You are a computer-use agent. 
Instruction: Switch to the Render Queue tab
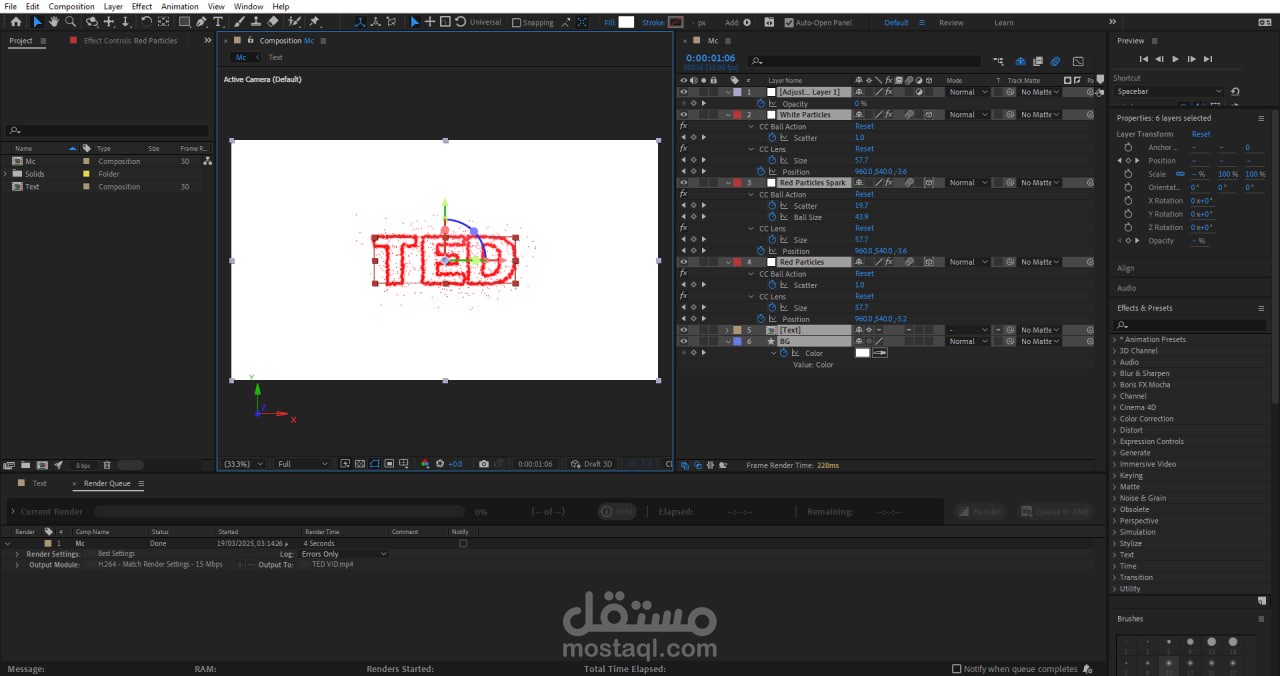coord(107,483)
